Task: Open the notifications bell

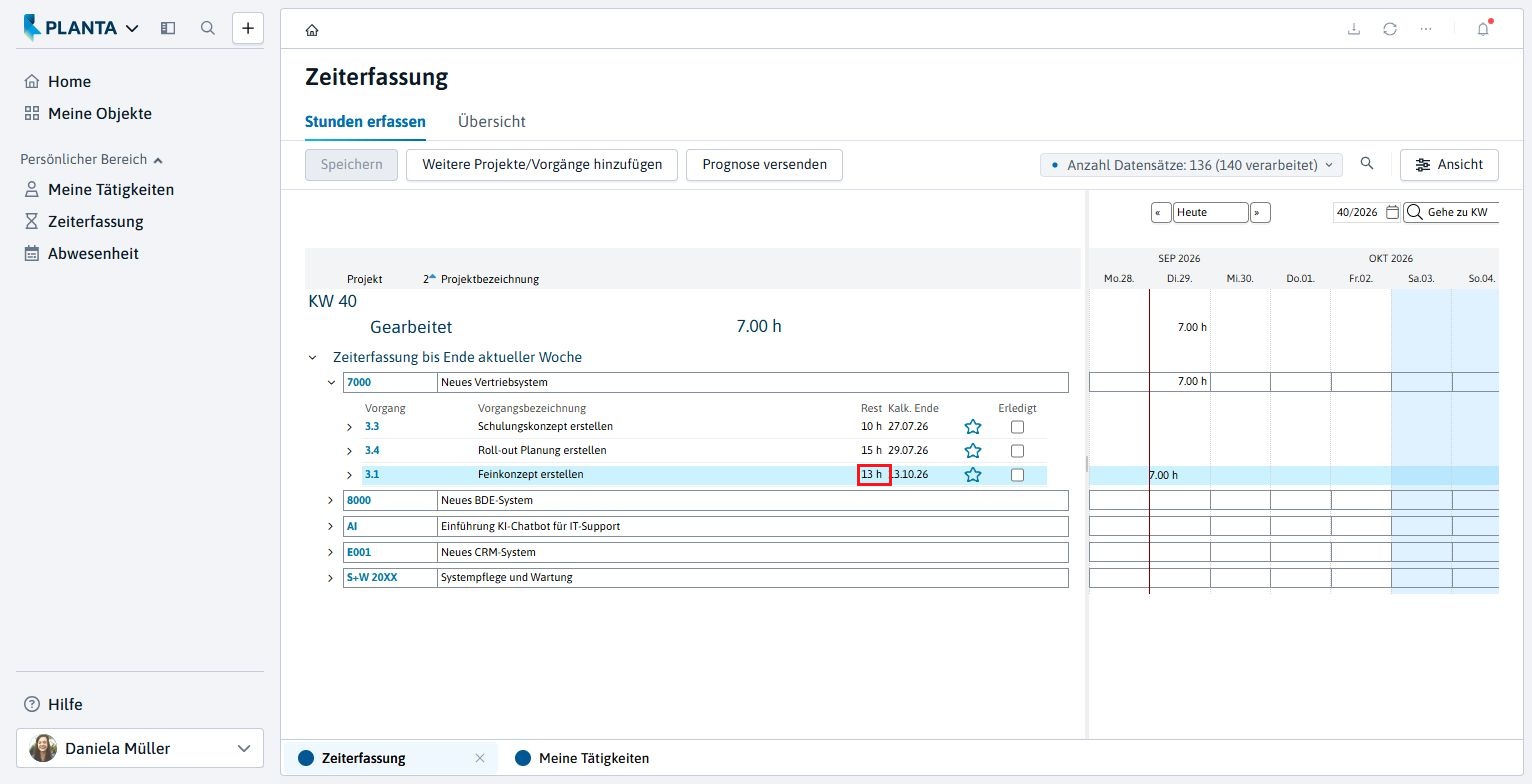Action: coord(1483,29)
